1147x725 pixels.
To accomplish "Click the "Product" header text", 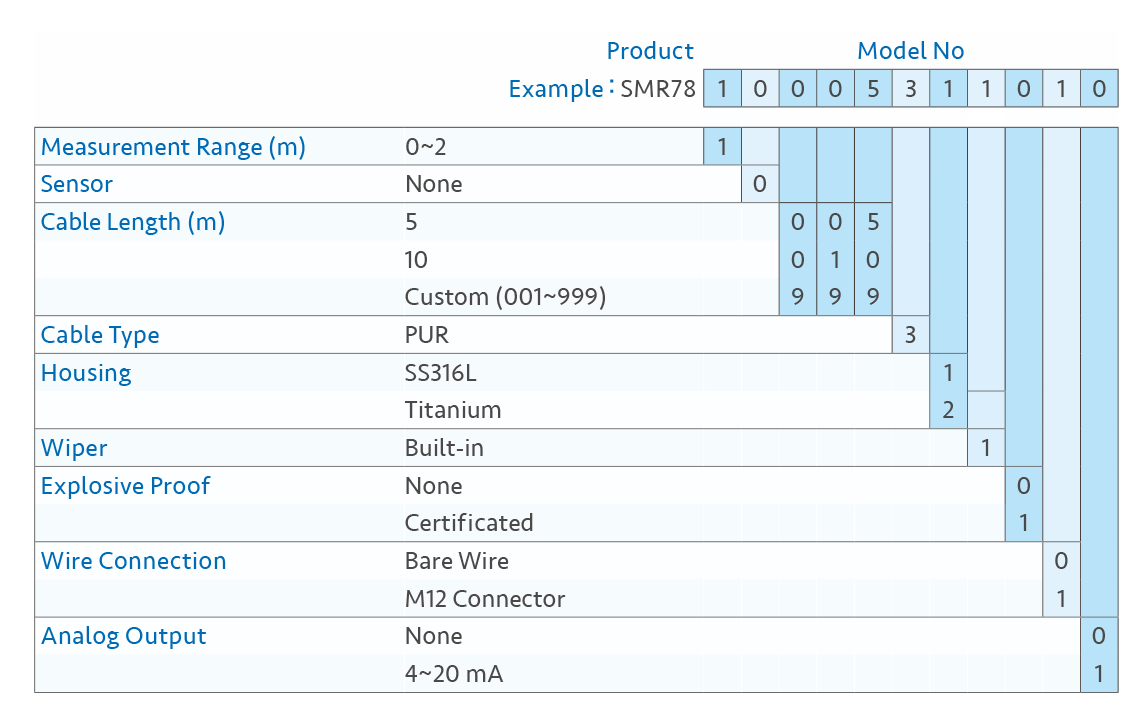I will click(650, 51).
